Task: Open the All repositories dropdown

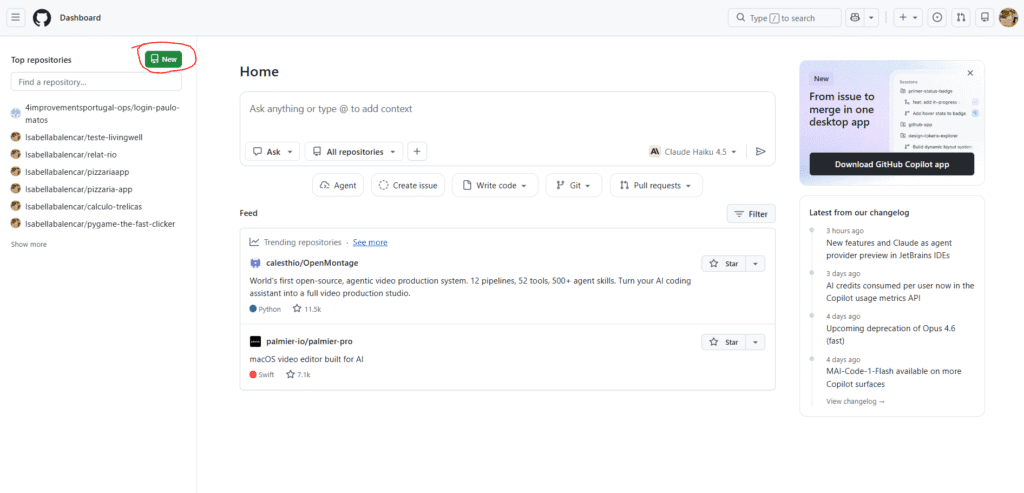Action: click(354, 151)
